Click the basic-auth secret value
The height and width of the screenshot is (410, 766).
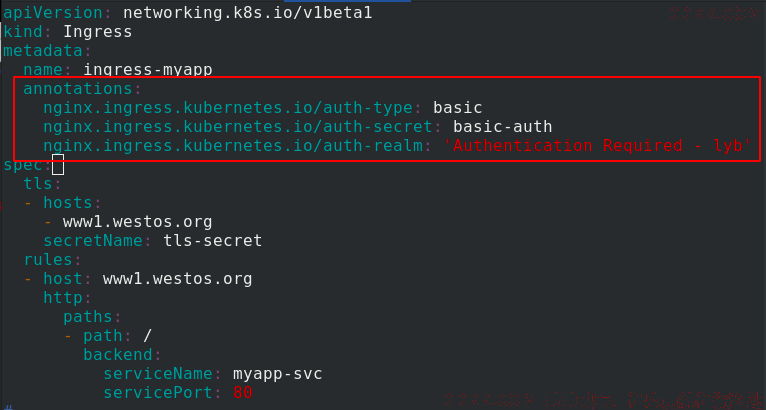(503, 127)
